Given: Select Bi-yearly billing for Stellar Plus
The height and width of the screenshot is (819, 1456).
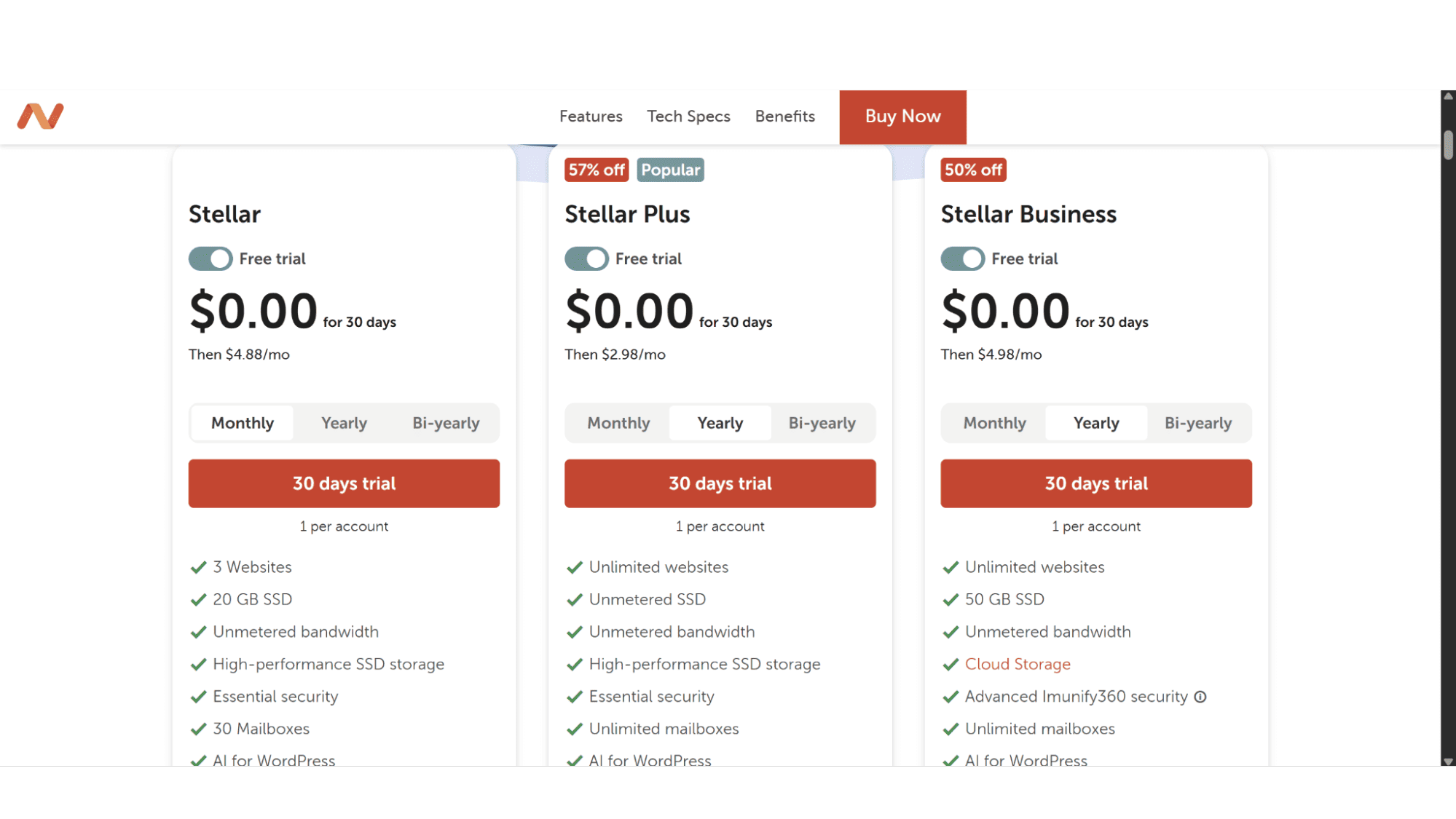Looking at the screenshot, I should 822,423.
